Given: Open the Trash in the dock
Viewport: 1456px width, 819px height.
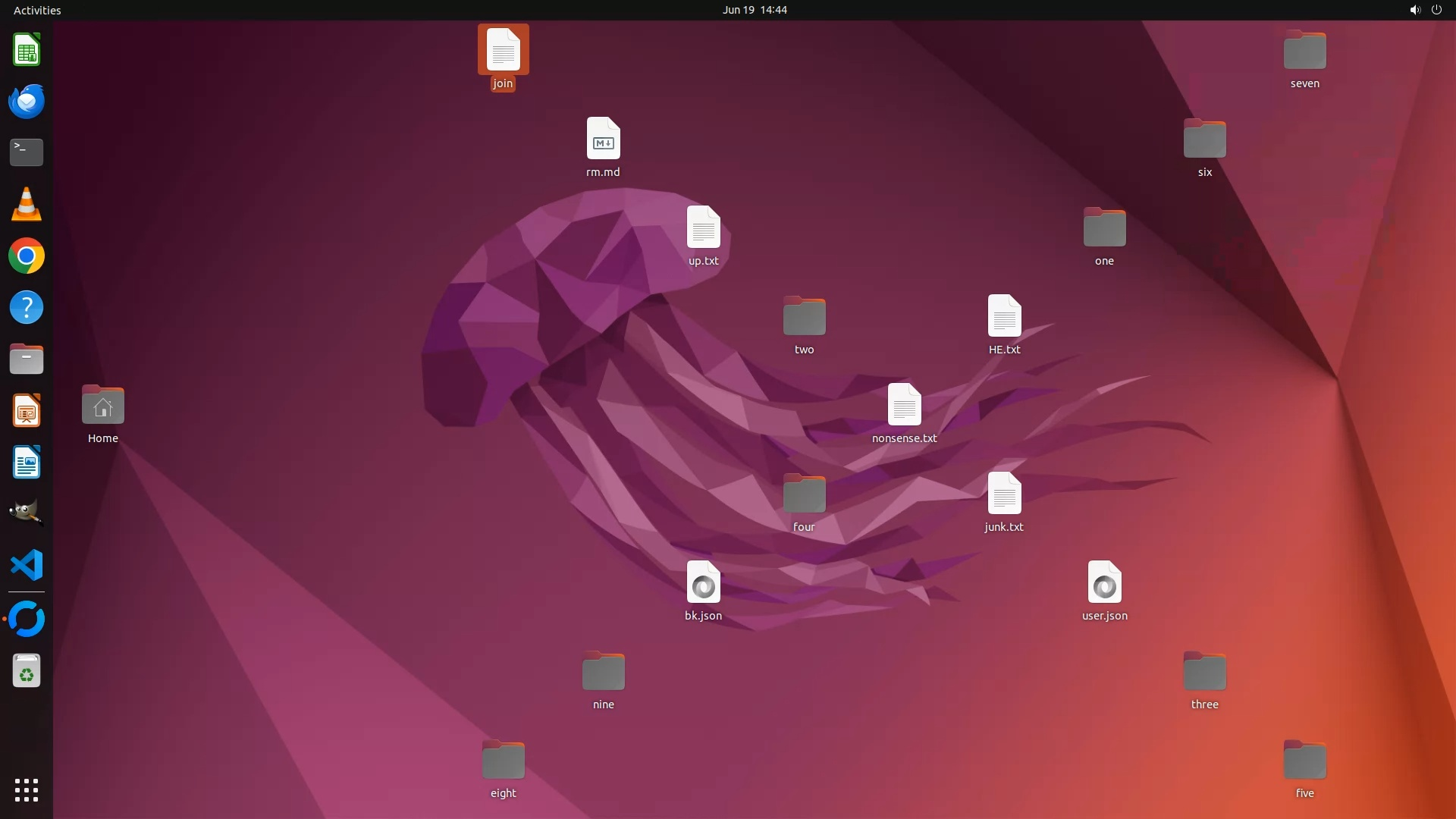Looking at the screenshot, I should 27,671.
